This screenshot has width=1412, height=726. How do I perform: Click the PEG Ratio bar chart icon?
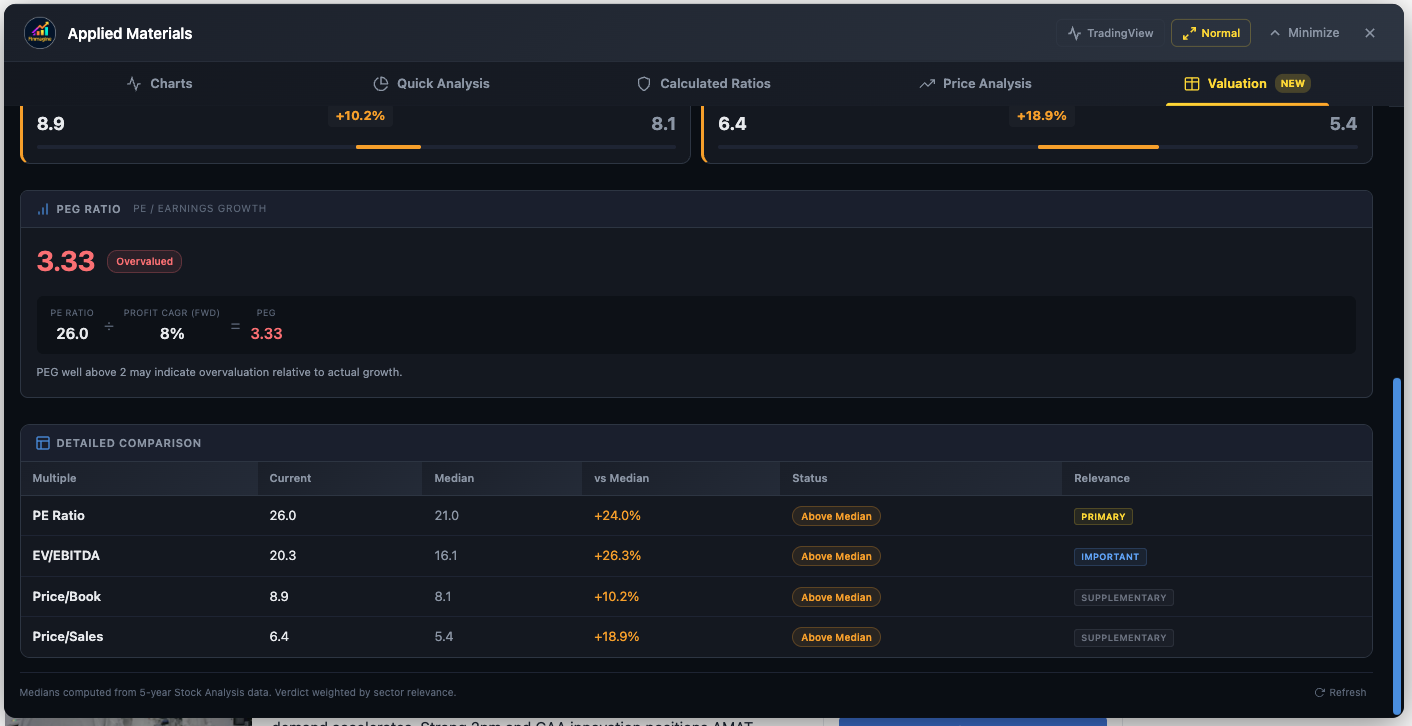pyautogui.click(x=42, y=209)
